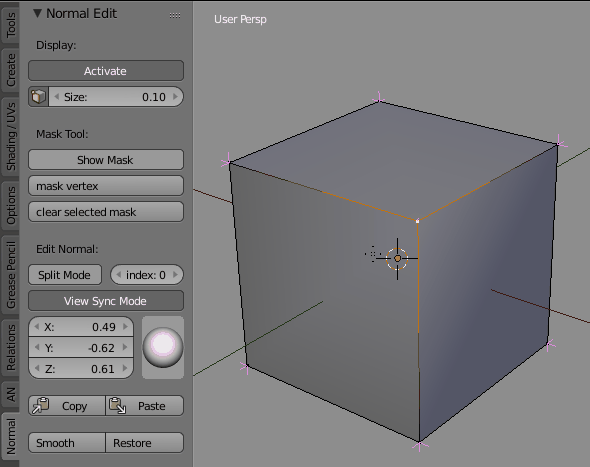Image resolution: width=590 pixels, height=467 pixels.
Task: Click the 3D cursor in the viewport
Action: (397, 259)
